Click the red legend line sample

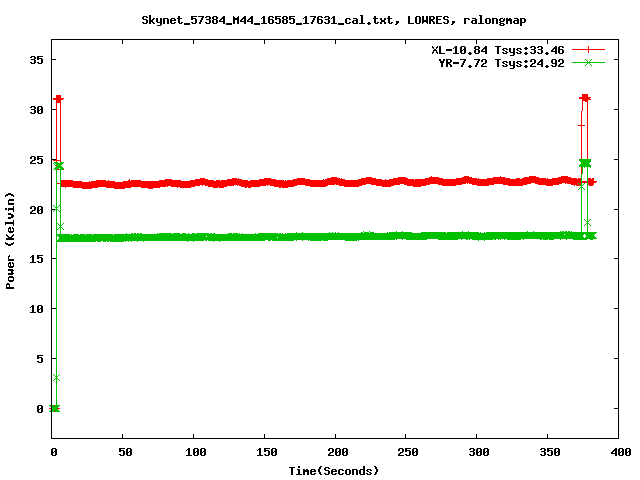pos(588,50)
